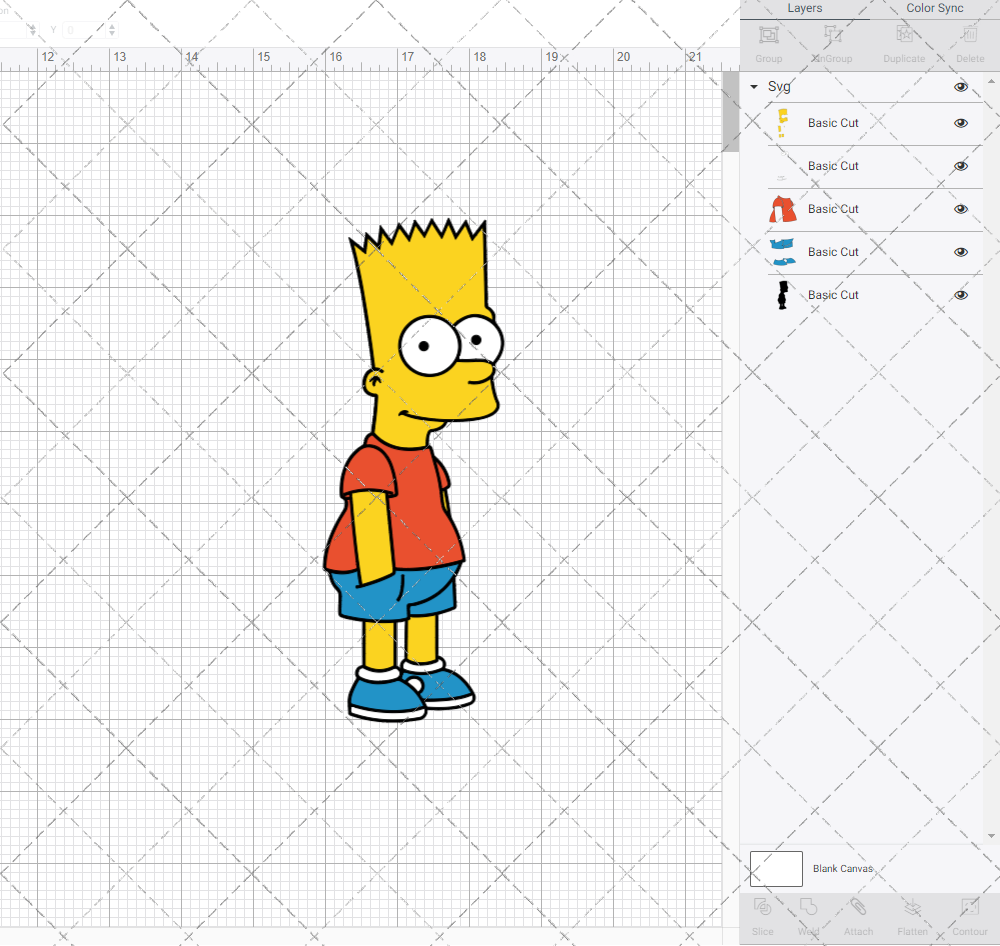The image size is (1000, 946).
Task: Hide the white Basic Cut layer
Action: (x=960, y=166)
